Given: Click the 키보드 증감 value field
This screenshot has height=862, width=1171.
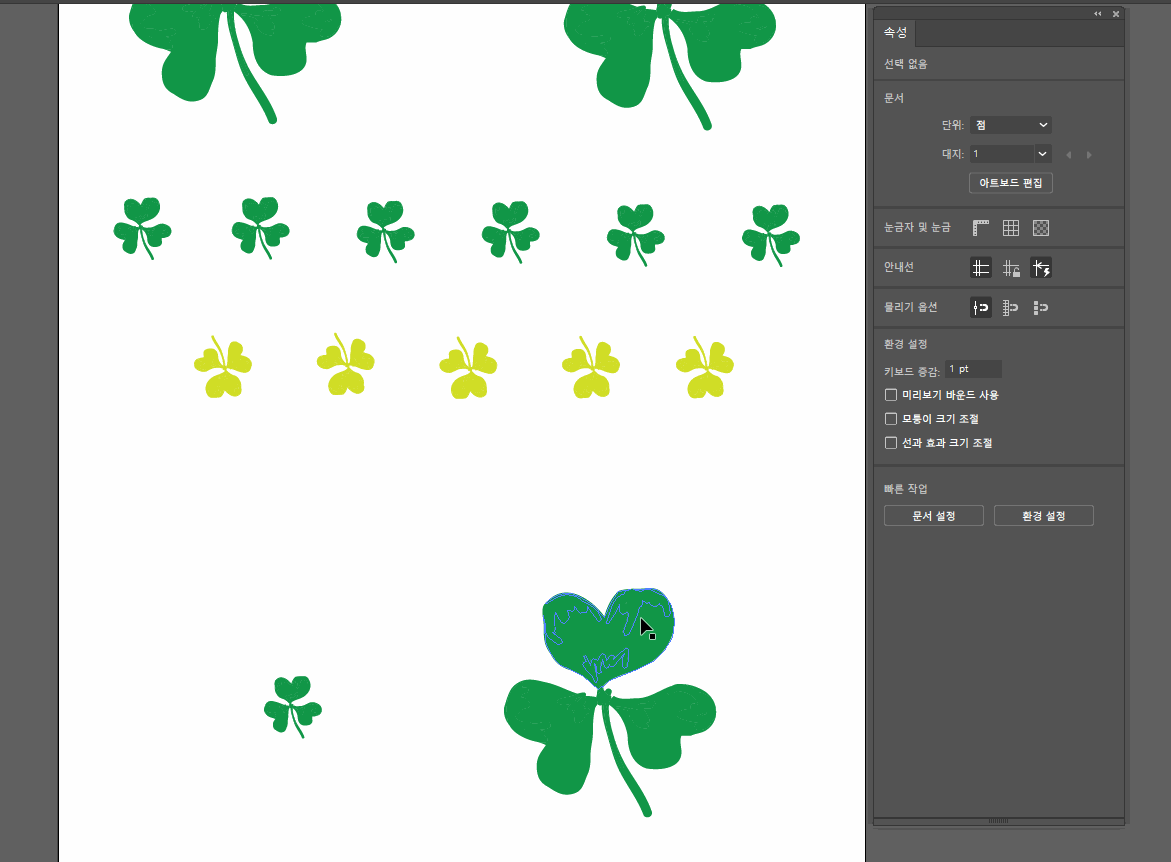Looking at the screenshot, I should (x=972, y=370).
